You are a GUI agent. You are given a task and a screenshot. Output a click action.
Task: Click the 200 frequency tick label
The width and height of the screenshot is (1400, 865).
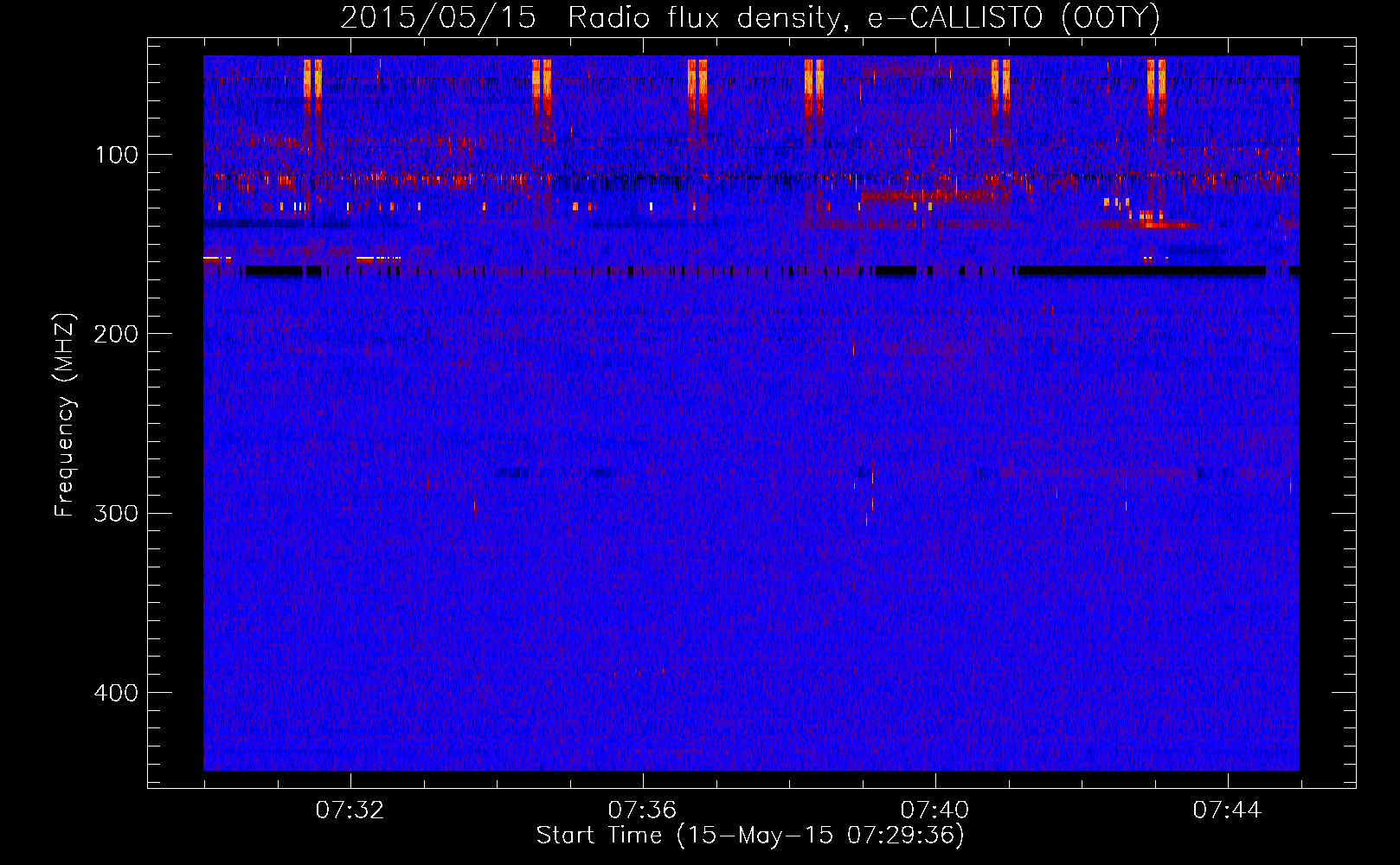point(116,334)
